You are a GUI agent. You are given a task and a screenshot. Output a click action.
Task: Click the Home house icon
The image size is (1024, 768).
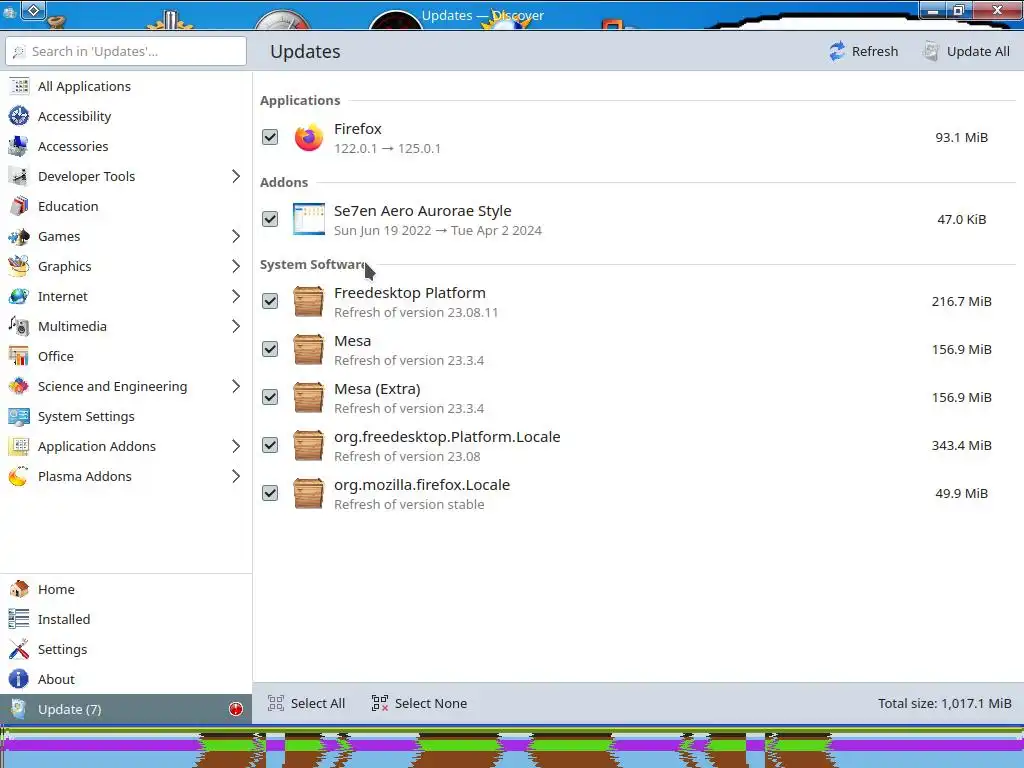[x=19, y=589]
